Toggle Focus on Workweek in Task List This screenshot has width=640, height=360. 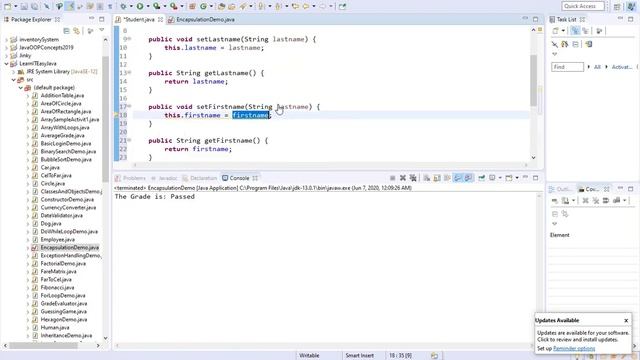click(599, 31)
